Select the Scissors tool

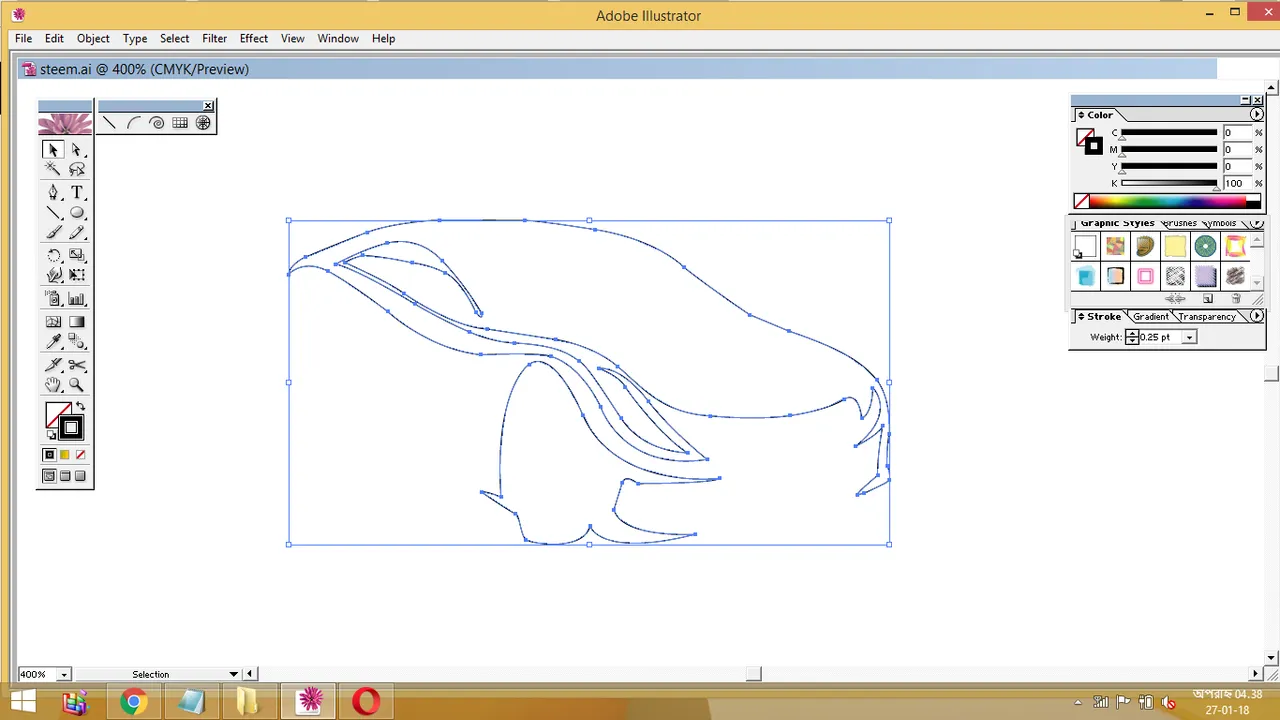coord(76,365)
